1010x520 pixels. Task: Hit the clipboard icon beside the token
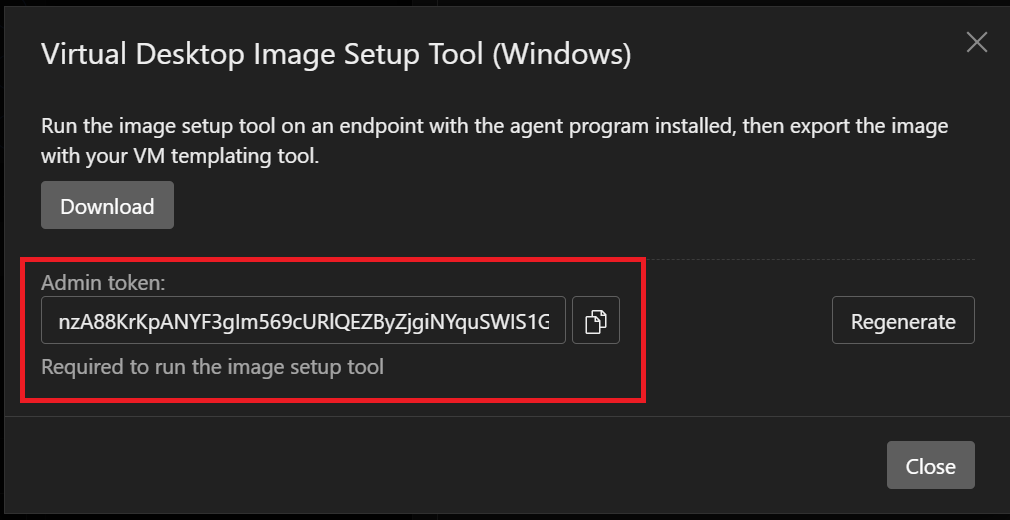click(x=596, y=321)
